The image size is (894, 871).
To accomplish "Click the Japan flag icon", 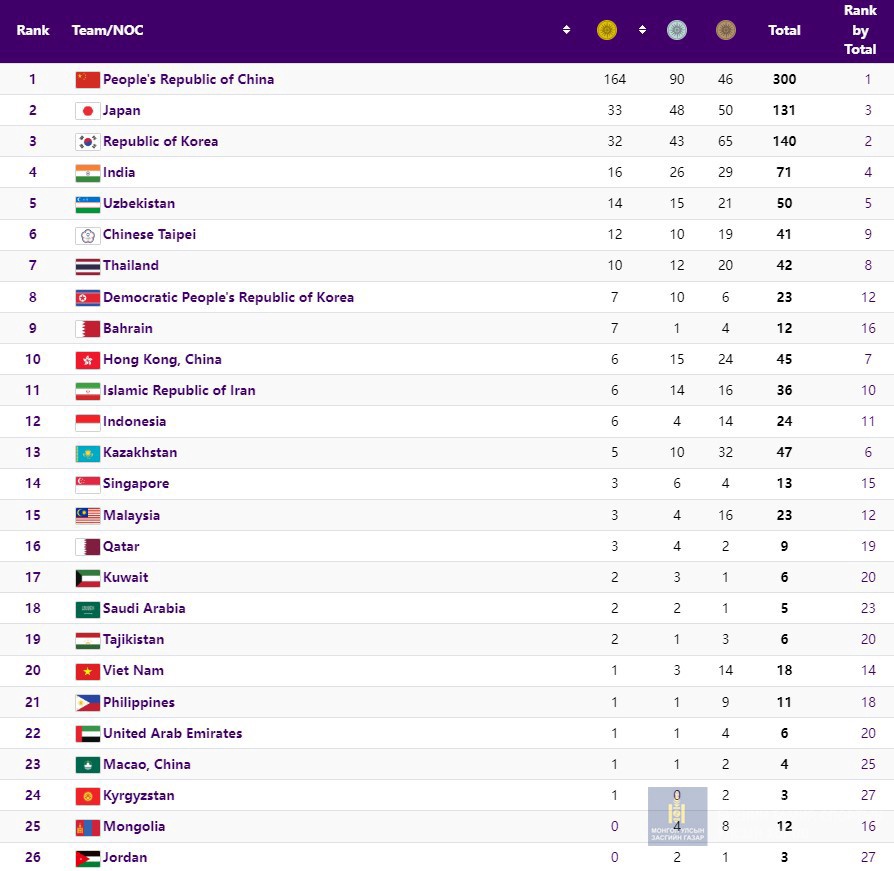I will tap(88, 111).
